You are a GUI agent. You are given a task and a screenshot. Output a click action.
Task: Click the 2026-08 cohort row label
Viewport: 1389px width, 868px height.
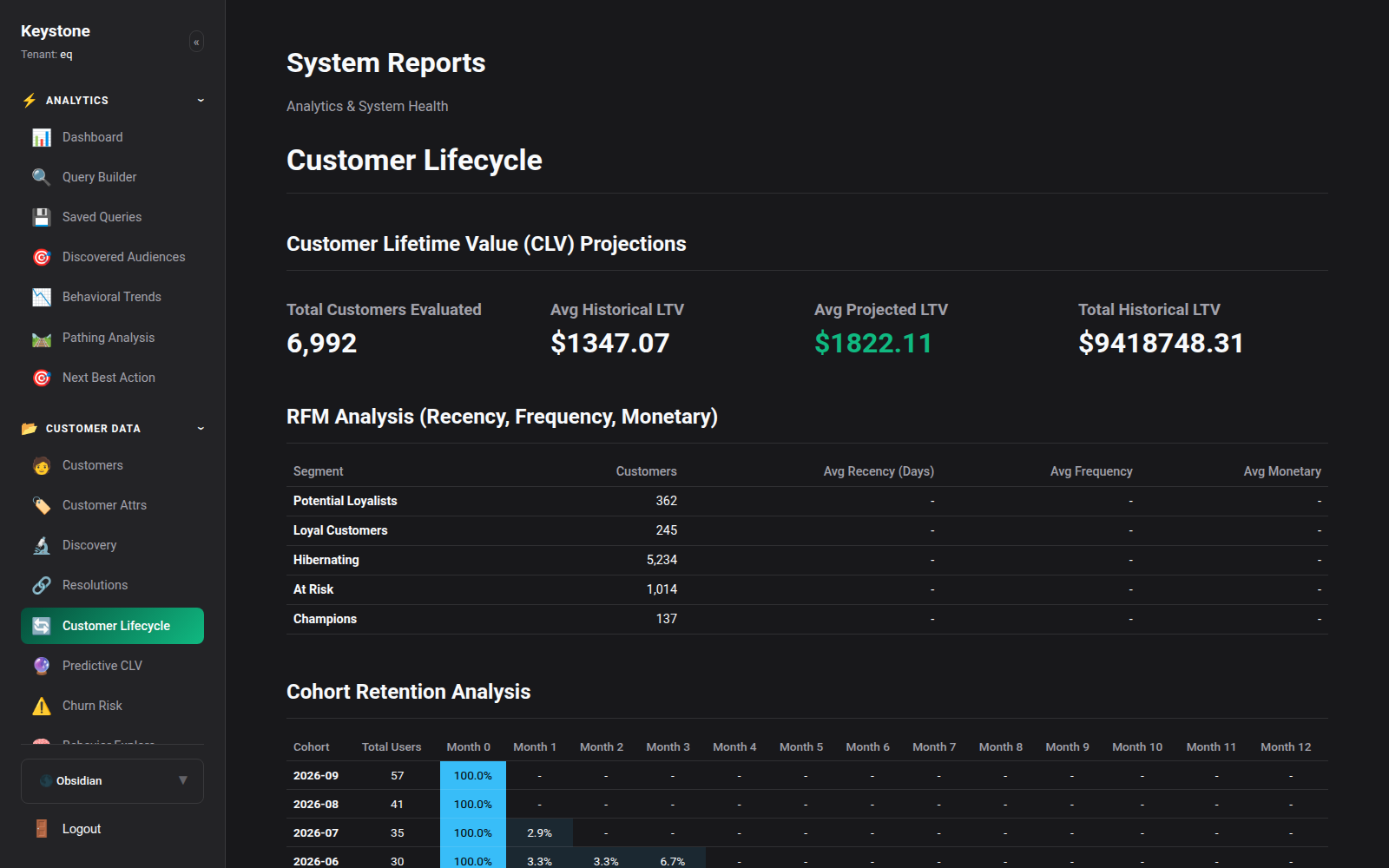[316, 805]
